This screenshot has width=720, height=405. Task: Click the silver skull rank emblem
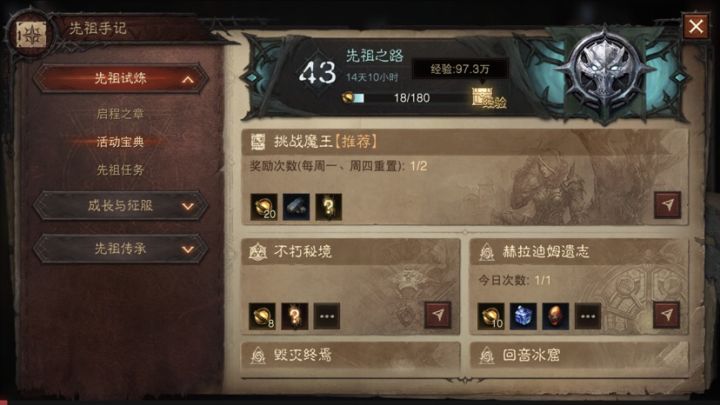click(x=606, y=74)
